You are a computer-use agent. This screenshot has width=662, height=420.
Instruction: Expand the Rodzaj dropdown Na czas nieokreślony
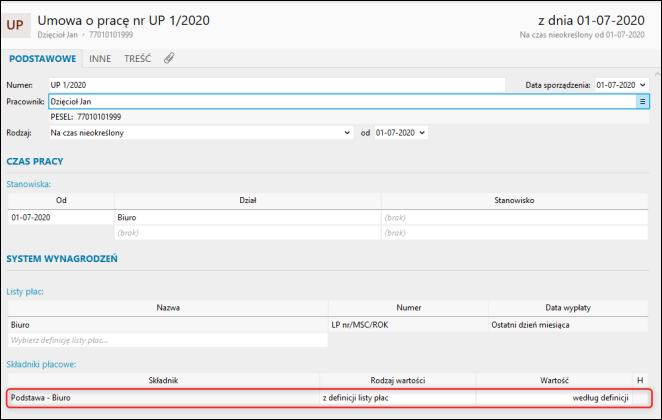pyautogui.click(x=347, y=133)
